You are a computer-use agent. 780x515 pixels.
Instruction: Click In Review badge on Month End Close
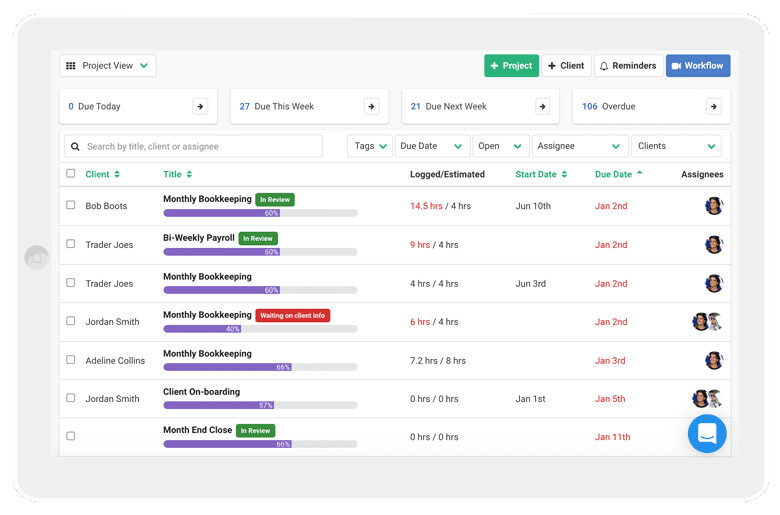pyautogui.click(x=255, y=430)
